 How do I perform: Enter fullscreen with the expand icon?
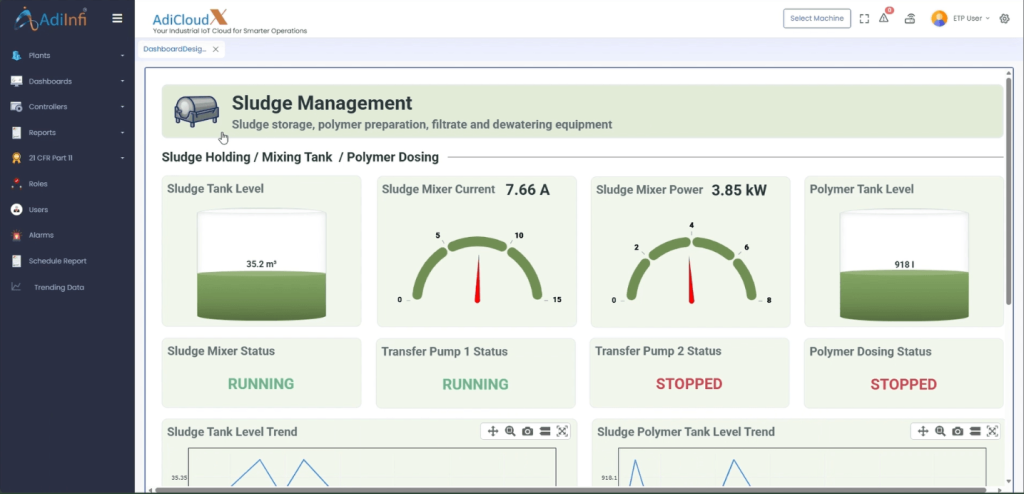click(x=864, y=18)
